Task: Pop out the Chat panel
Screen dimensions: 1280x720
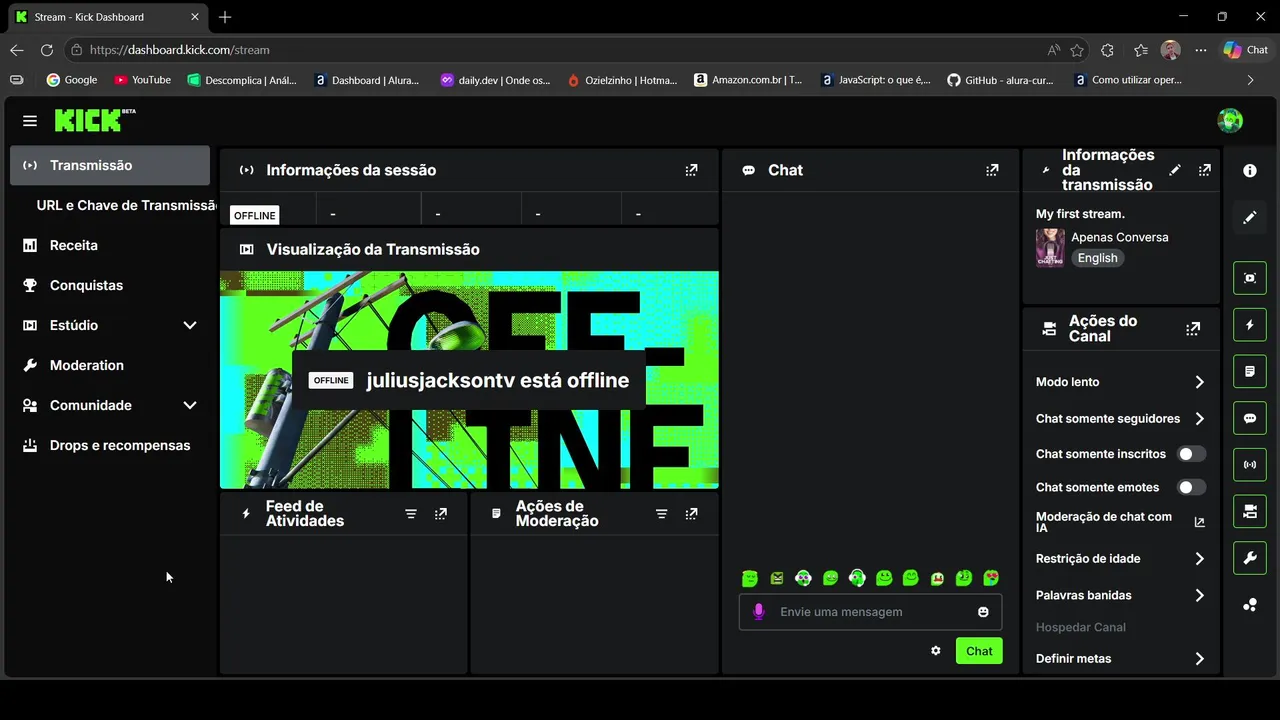Action: pyautogui.click(x=992, y=170)
